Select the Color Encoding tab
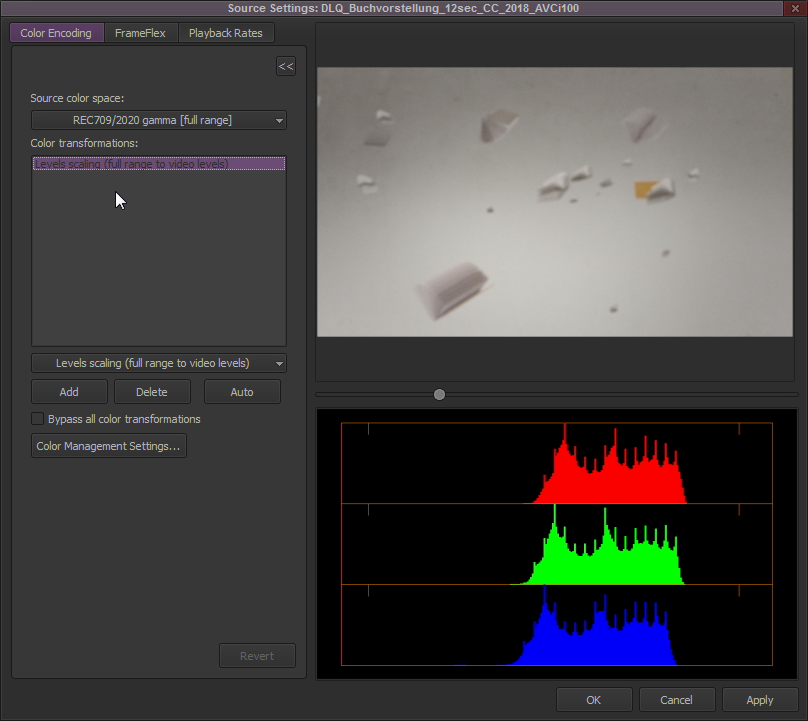 pyautogui.click(x=56, y=32)
